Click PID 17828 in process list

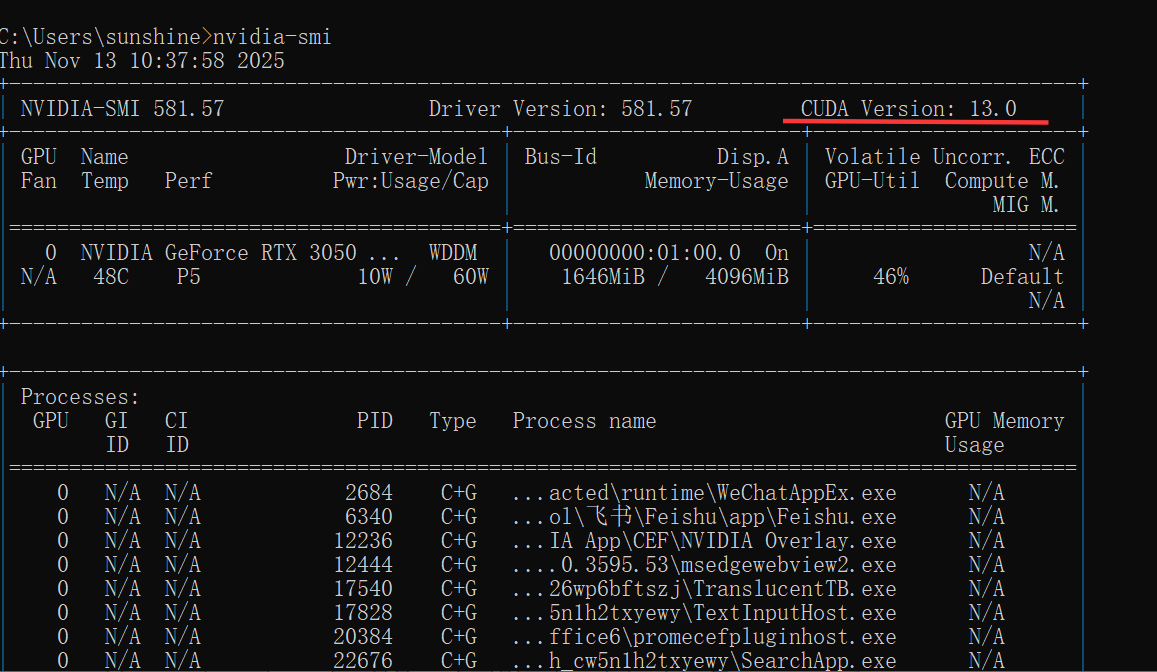363,613
